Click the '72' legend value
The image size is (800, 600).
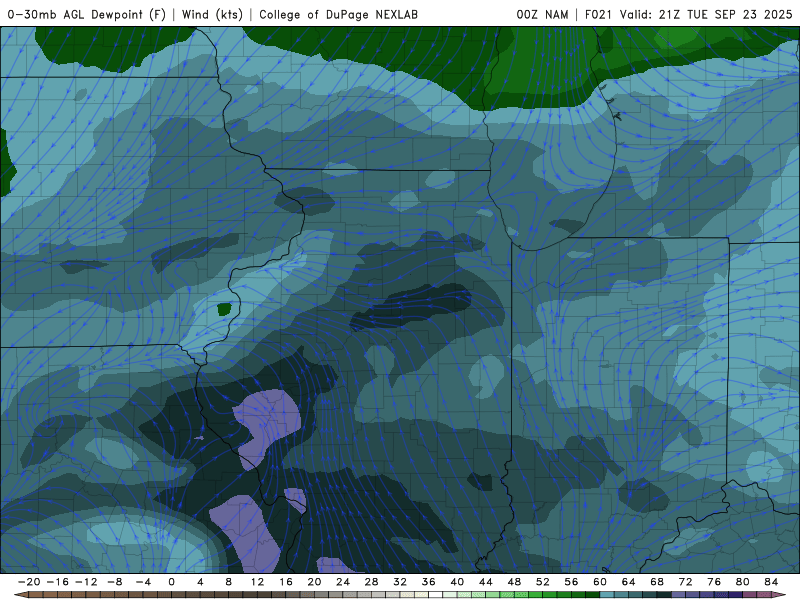click(x=686, y=582)
